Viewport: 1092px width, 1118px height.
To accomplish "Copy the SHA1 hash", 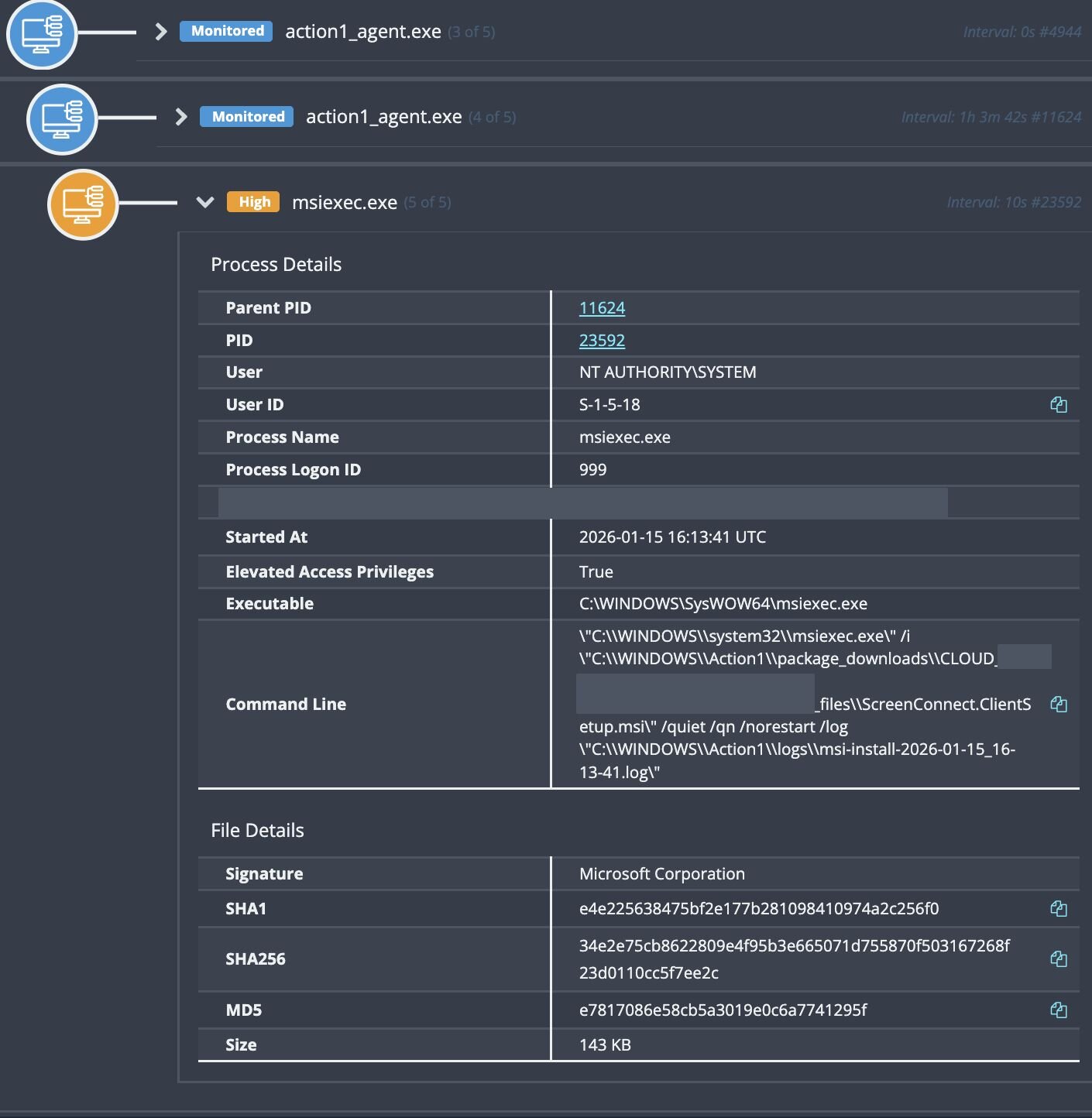I will click(1058, 909).
